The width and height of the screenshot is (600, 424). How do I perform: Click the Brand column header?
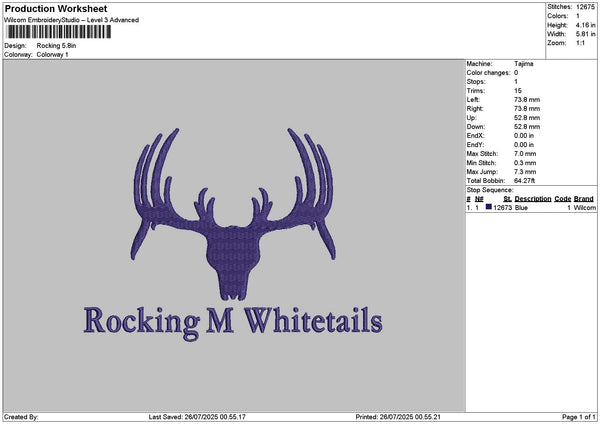584,198
